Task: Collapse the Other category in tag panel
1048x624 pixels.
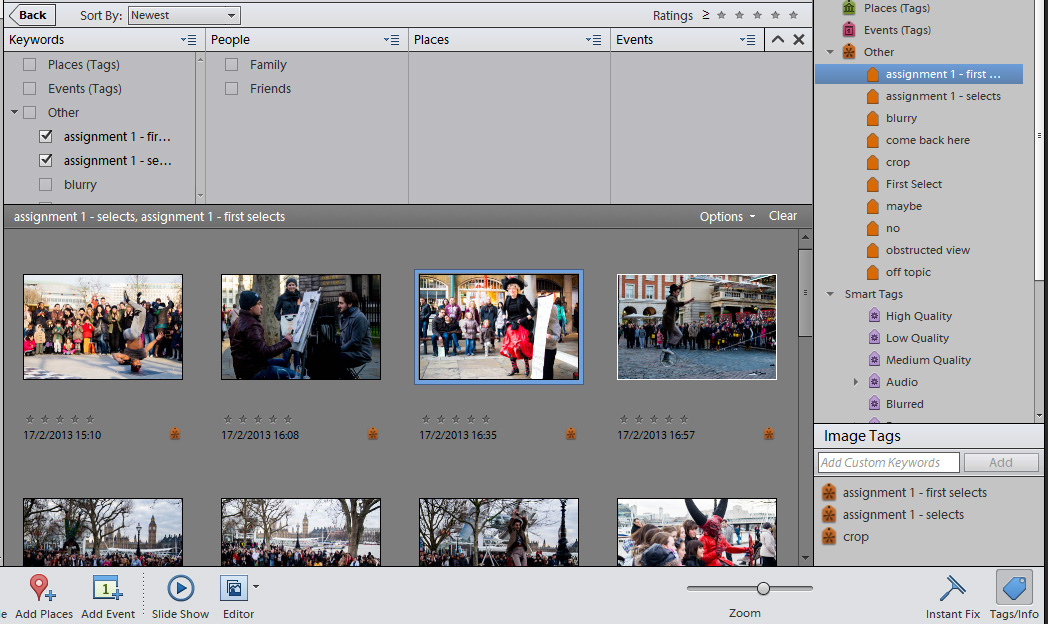Action: tap(830, 51)
